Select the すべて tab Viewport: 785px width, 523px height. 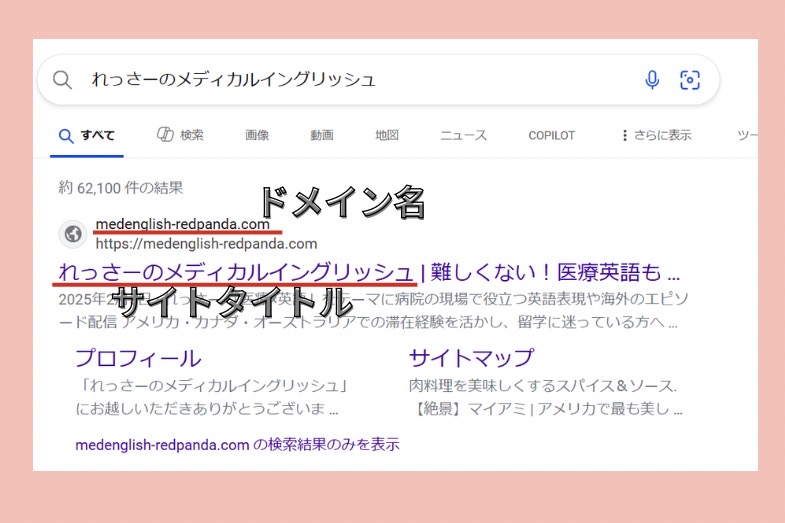(x=87, y=136)
